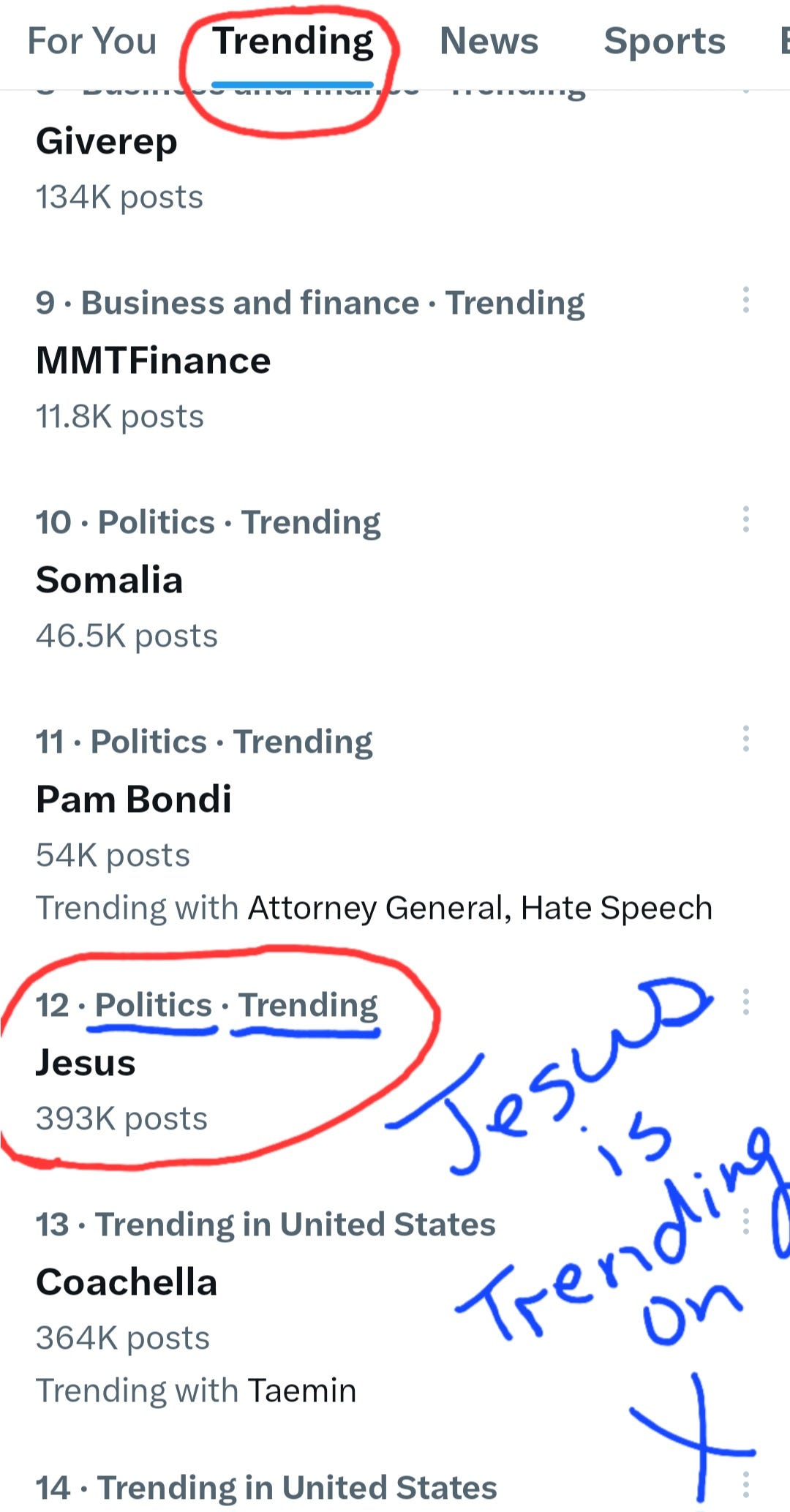Viewport: 790px width, 1512px height.
Task: Open the Sports tab
Action: [664, 41]
